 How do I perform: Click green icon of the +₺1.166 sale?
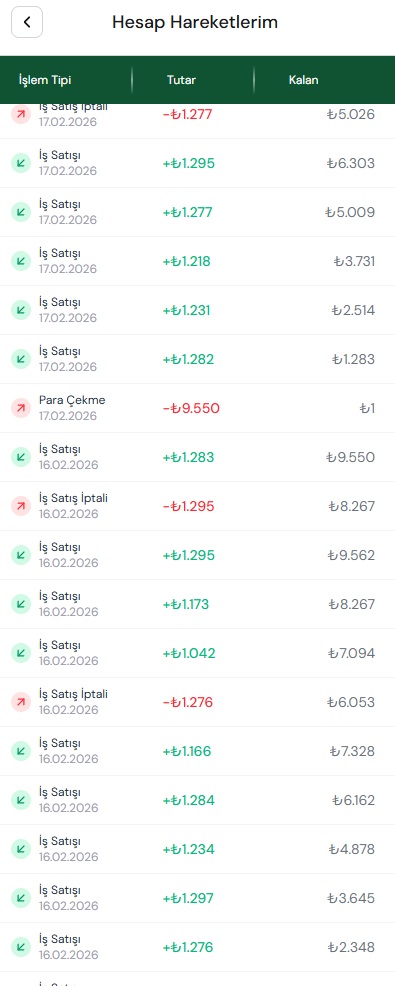[21, 751]
